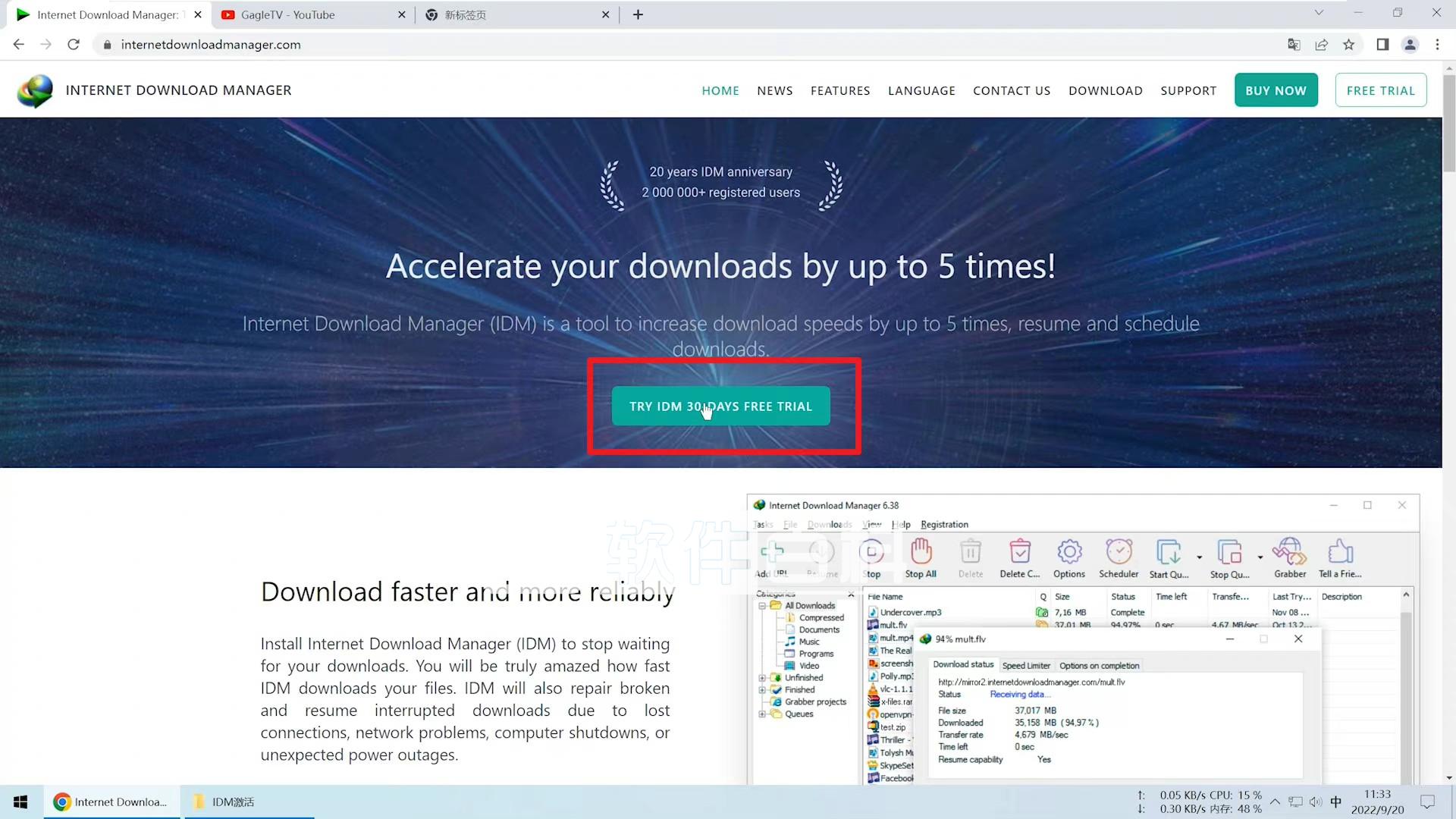The image size is (1456, 819).
Task: Expand the tab search chevron
Action: click(x=1319, y=13)
